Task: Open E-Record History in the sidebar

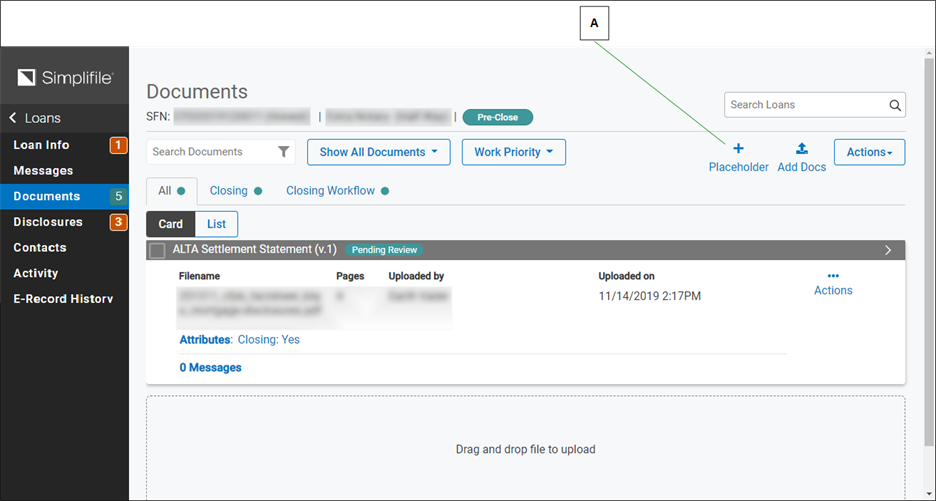Action: pos(64,299)
